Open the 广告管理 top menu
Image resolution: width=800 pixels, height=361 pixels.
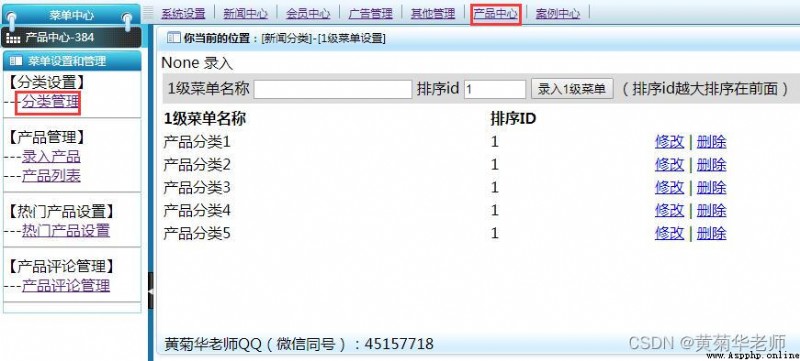click(x=370, y=14)
